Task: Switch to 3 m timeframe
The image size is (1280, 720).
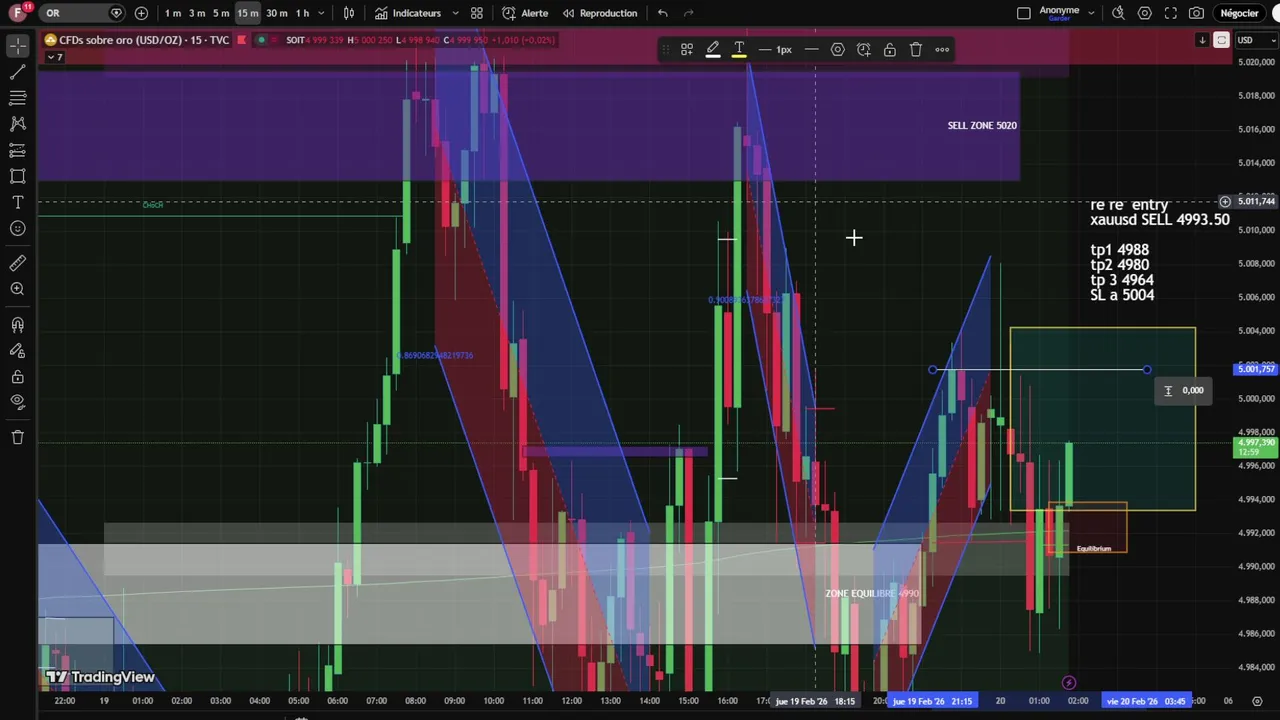Action: (x=197, y=13)
